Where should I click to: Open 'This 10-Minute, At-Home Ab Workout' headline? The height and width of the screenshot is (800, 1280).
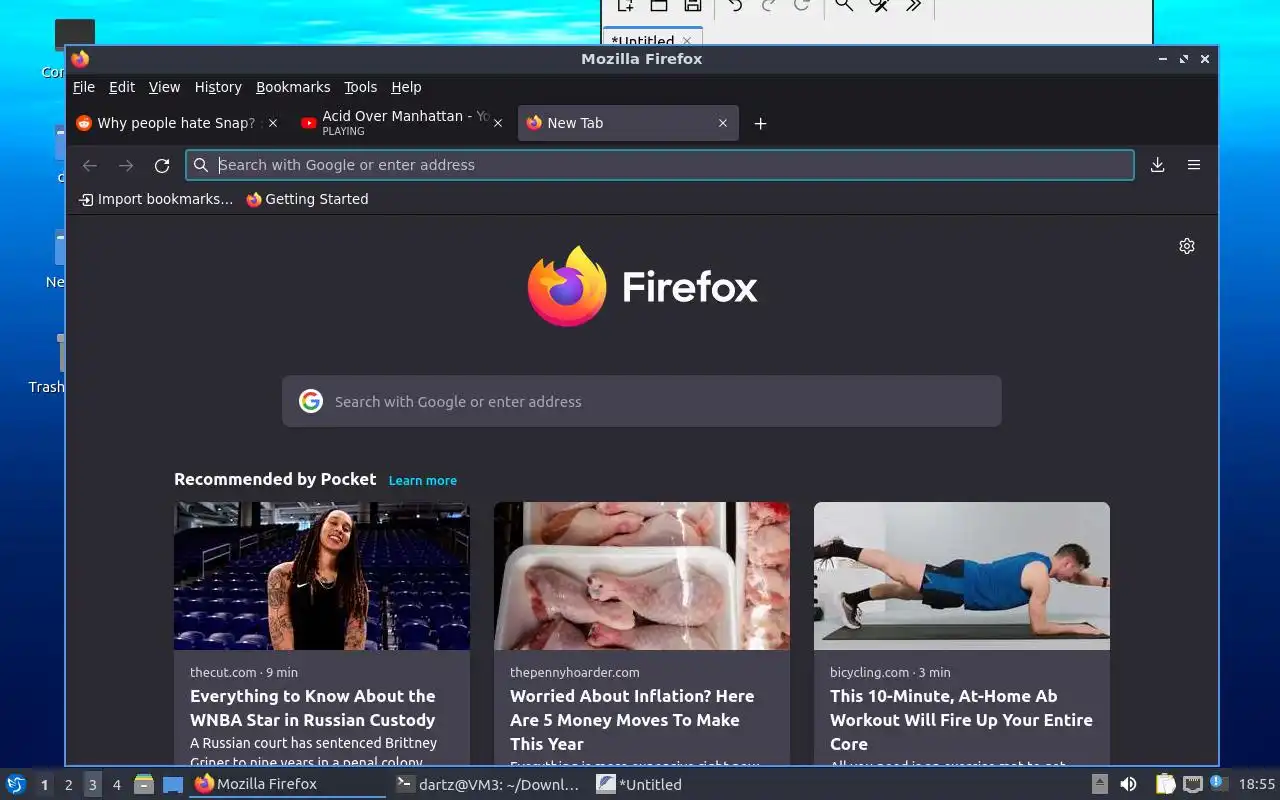pyautogui.click(x=961, y=720)
